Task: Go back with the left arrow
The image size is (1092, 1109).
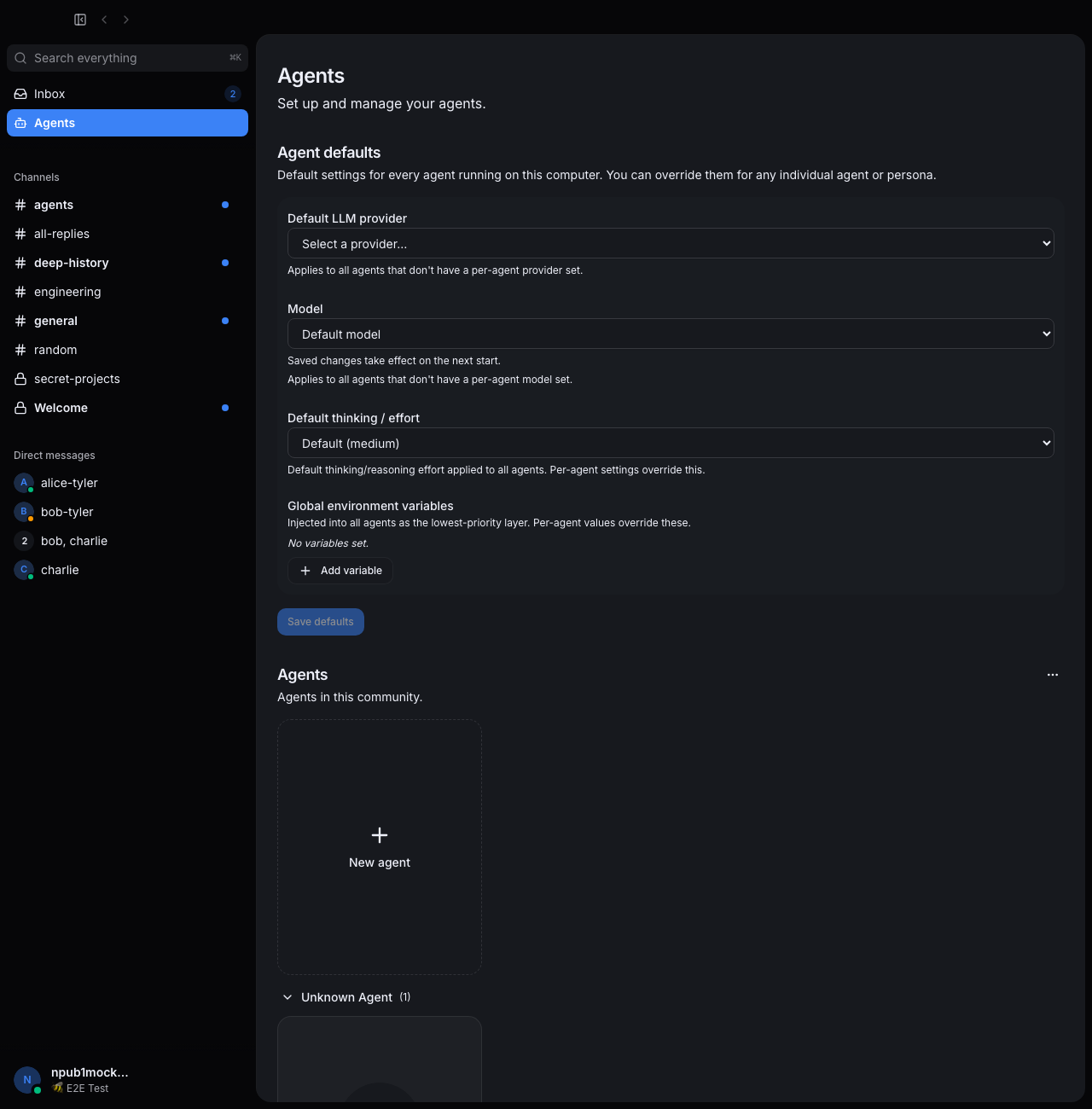Action: (104, 20)
